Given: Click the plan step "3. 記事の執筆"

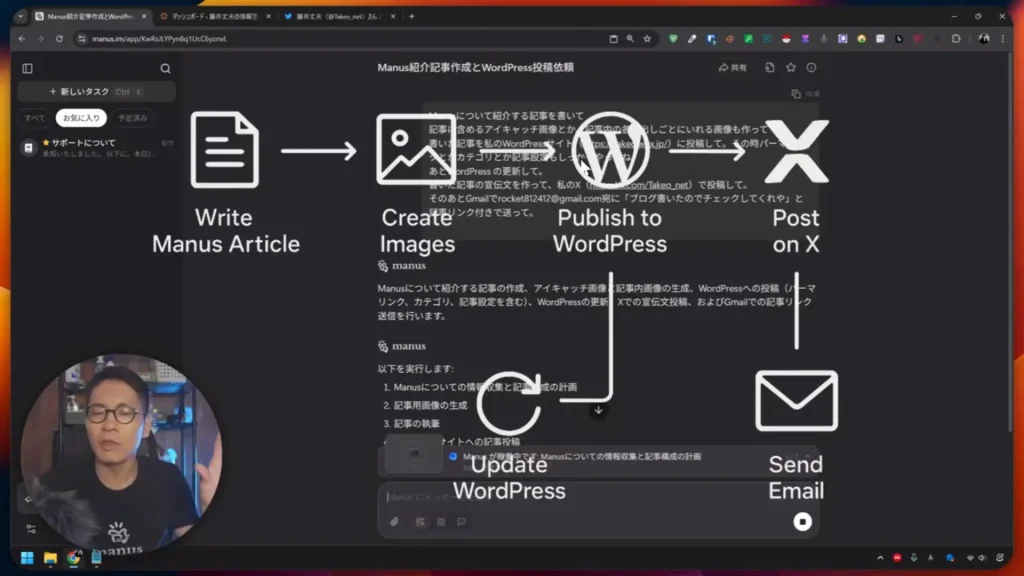Looking at the screenshot, I should pos(411,424).
